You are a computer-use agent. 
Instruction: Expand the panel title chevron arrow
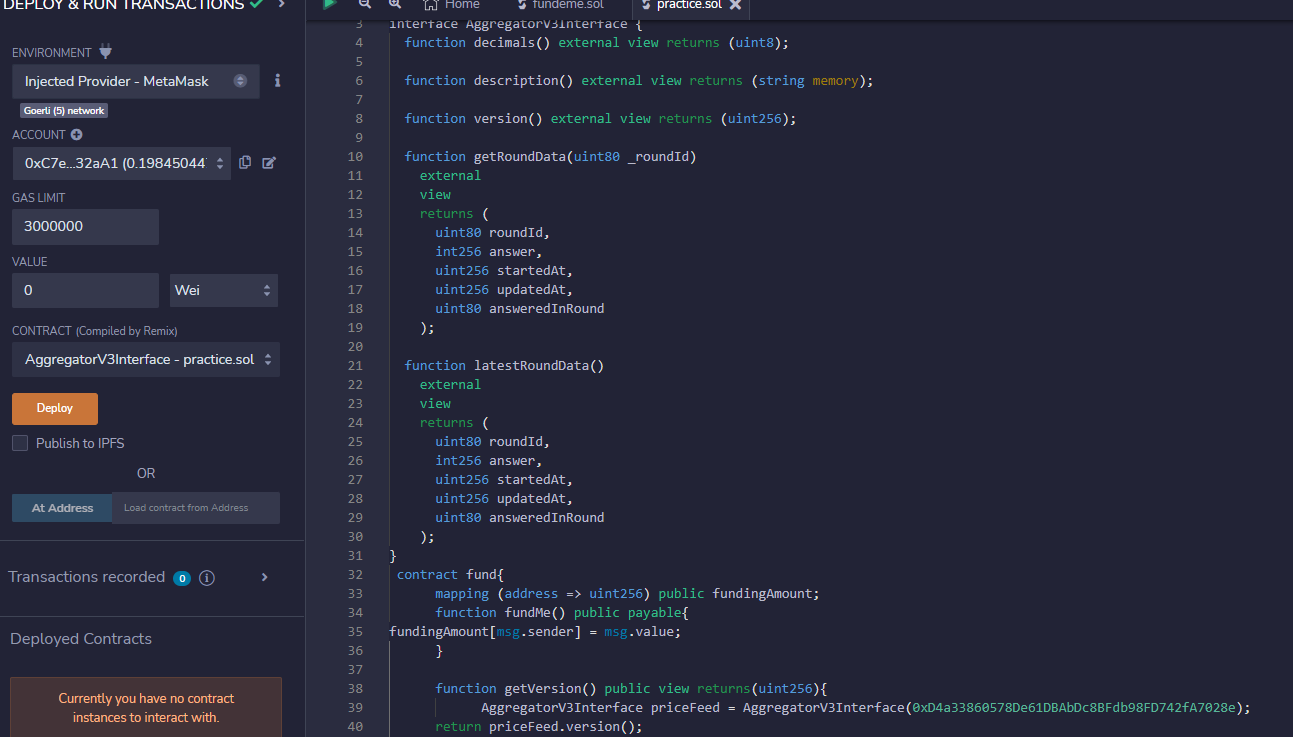coord(281,5)
